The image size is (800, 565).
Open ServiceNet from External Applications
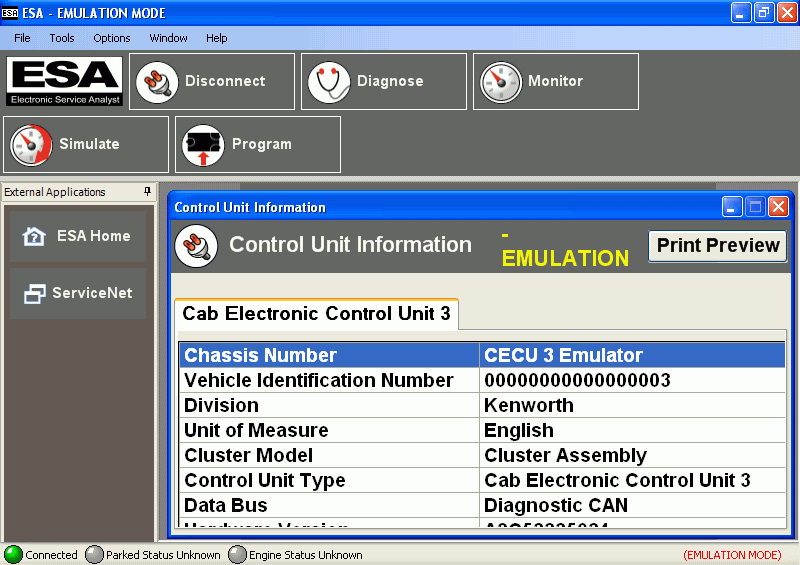tap(78, 293)
